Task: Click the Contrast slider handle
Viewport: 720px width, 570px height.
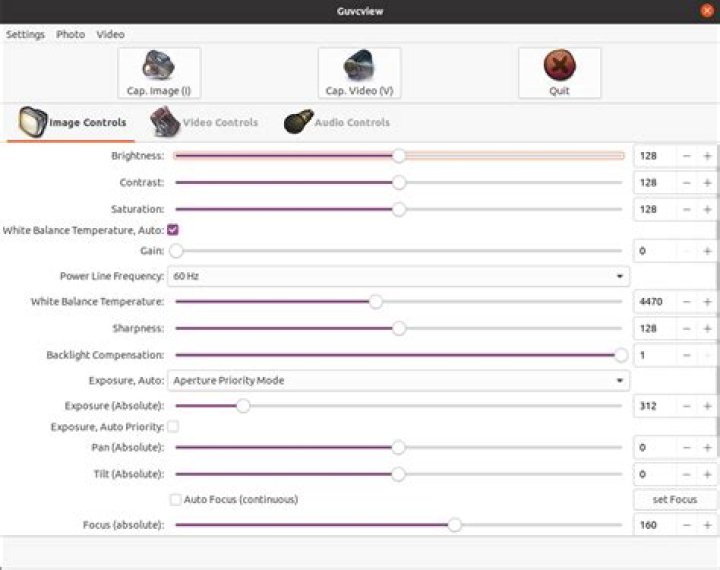Action: 399,182
